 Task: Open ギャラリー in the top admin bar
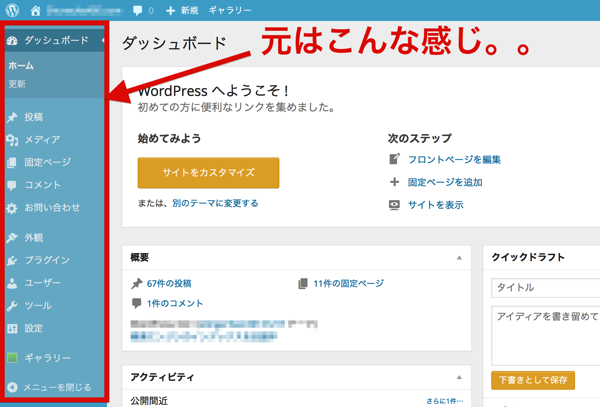pos(230,10)
